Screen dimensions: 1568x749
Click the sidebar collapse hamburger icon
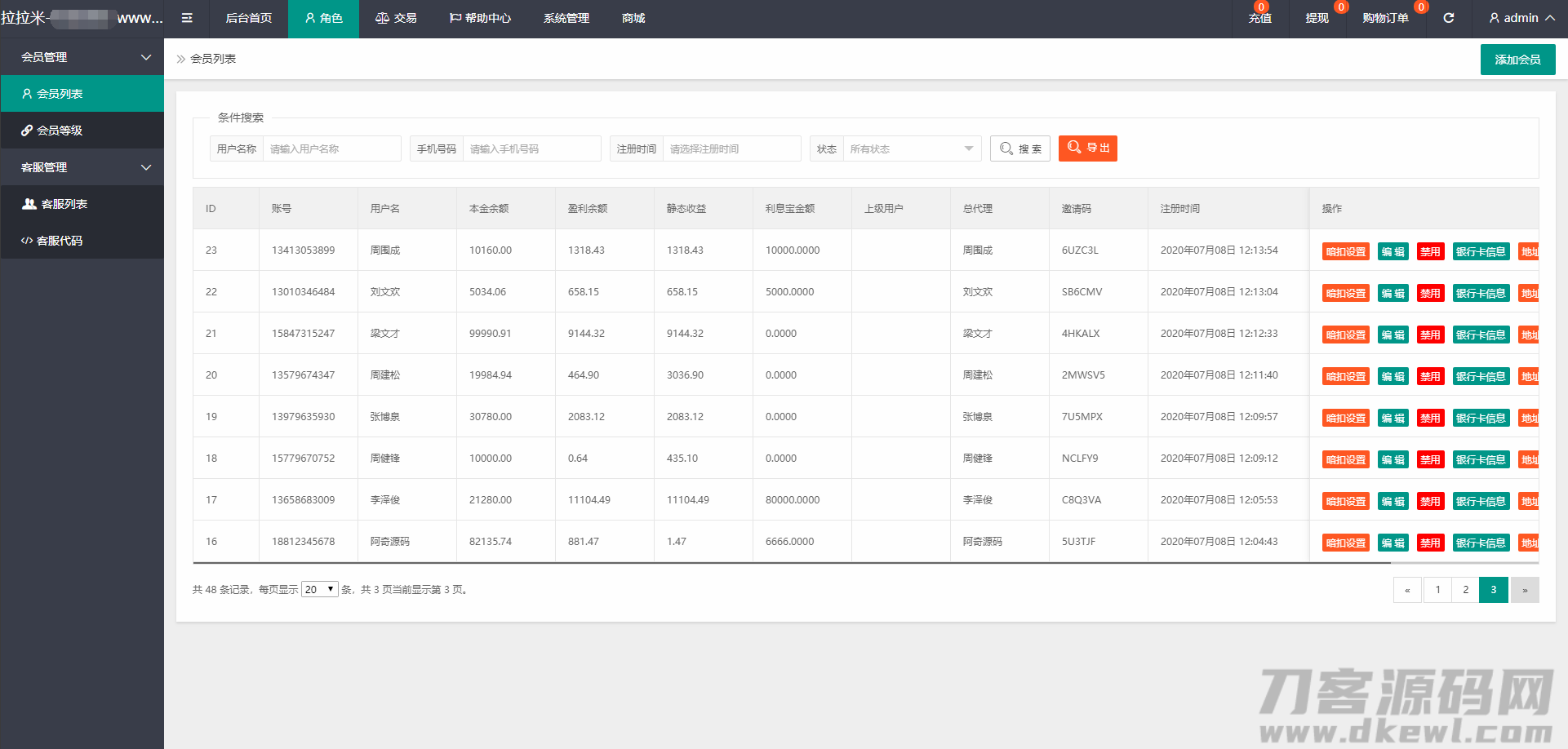point(187,18)
